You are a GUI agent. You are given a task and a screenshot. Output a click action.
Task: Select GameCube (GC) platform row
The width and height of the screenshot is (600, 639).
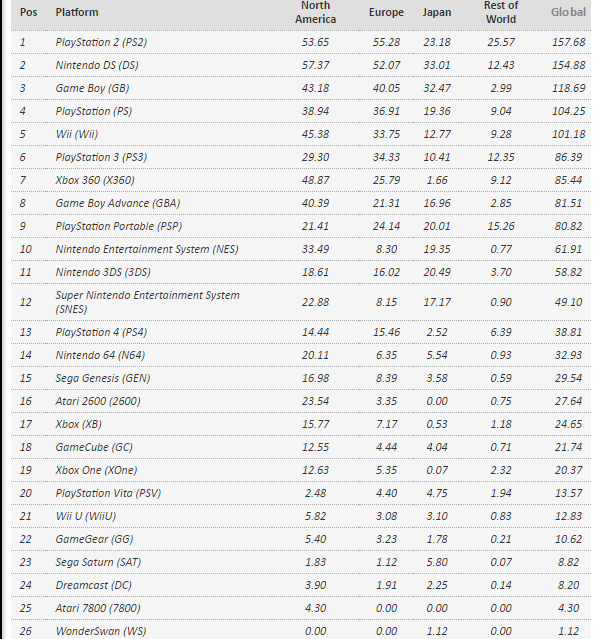pyautogui.click(x=301, y=447)
